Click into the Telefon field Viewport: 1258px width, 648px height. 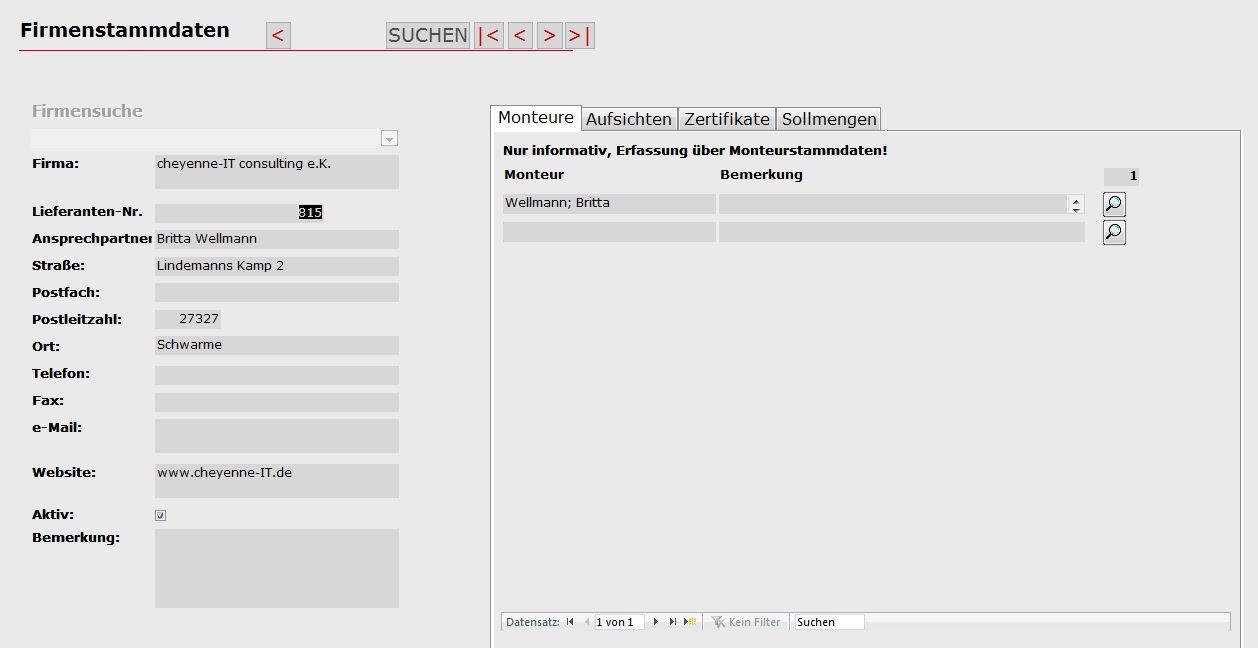276,375
